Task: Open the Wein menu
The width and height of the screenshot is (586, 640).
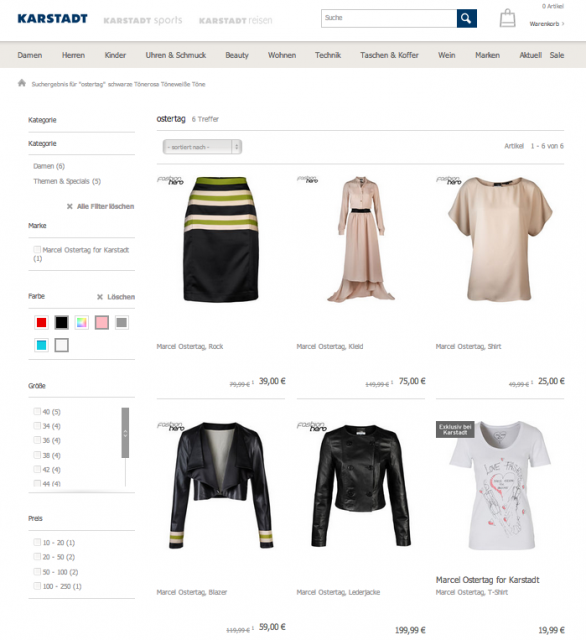Action: [x=446, y=55]
